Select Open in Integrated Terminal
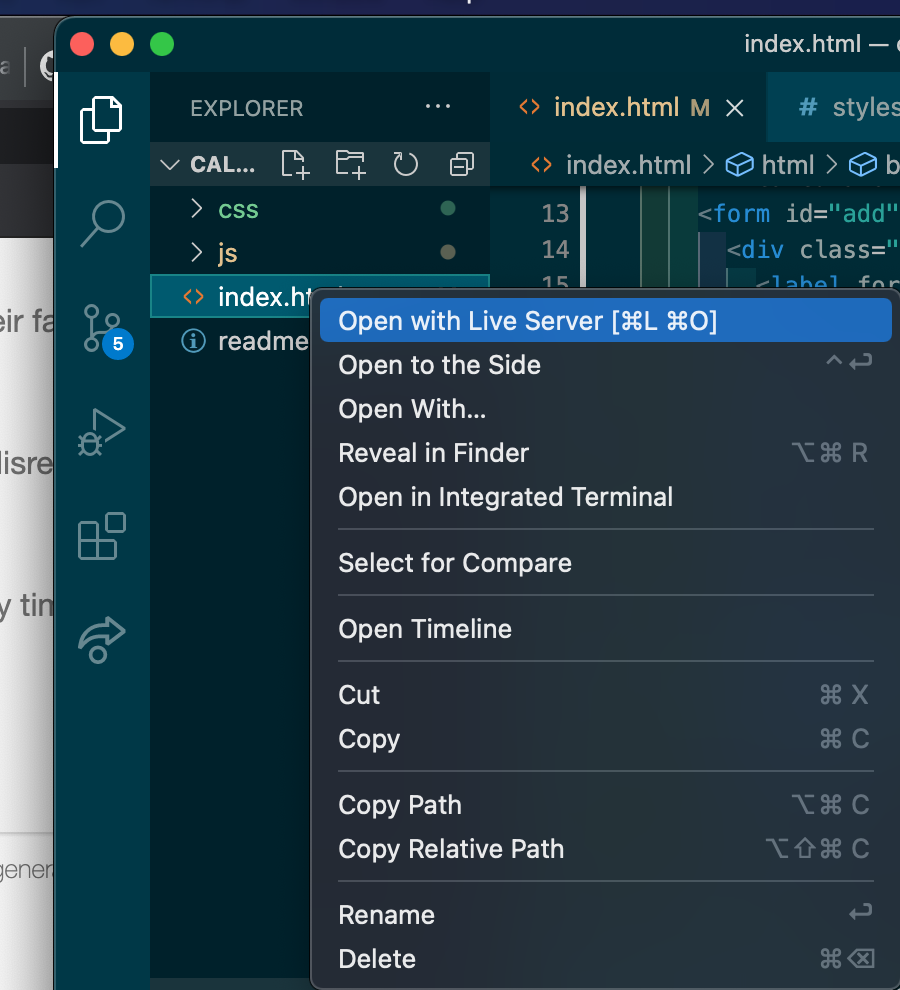Screen dimensions: 900x990 coord(506,497)
